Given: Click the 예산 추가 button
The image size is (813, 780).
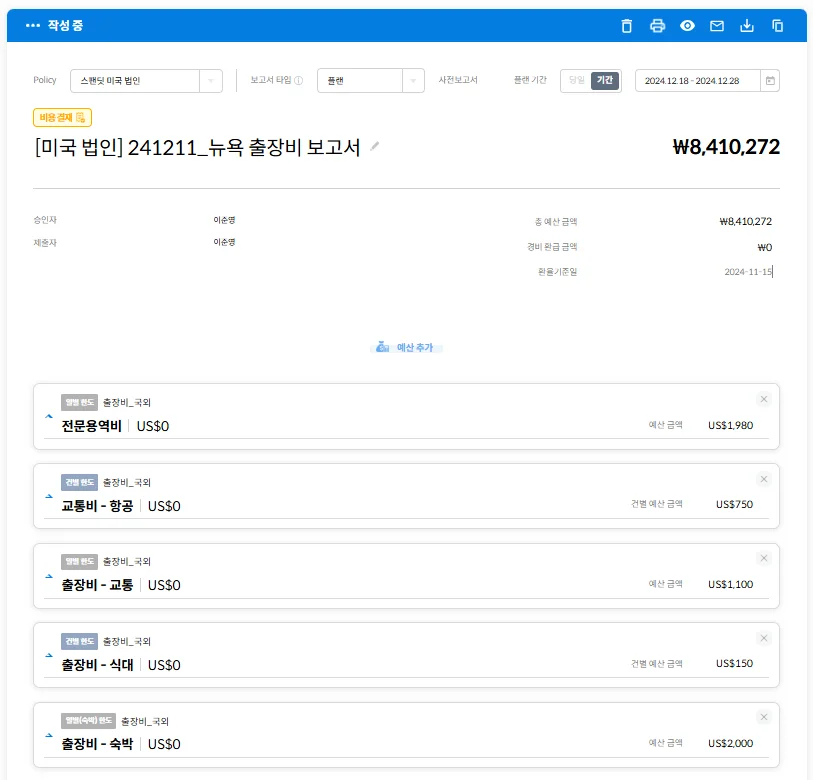Looking at the screenshot, I should point(406,346).
